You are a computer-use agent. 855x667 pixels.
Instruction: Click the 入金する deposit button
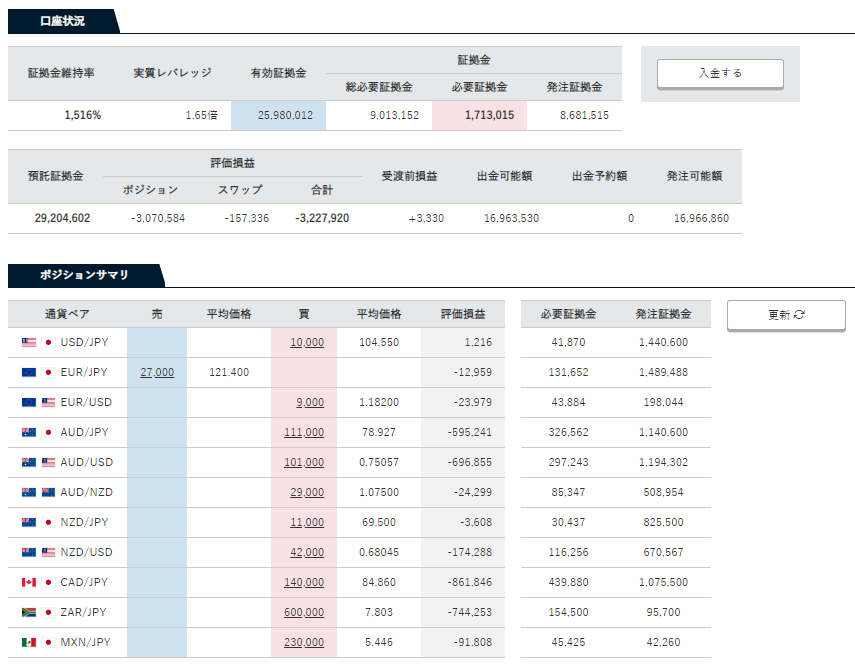(720, 73)
